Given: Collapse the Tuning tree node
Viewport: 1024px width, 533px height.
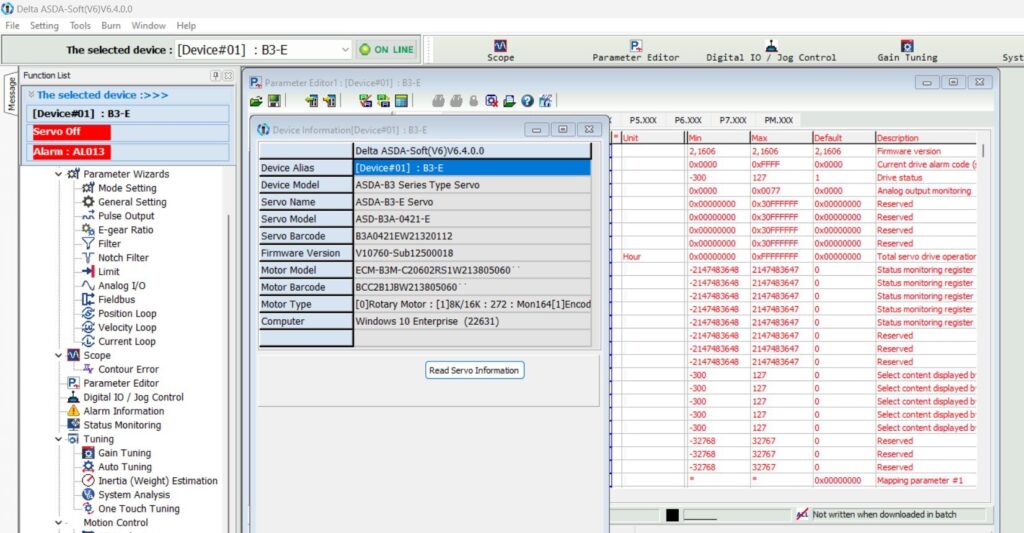Looking at the screenshot, I should click(x=58, y=439).
